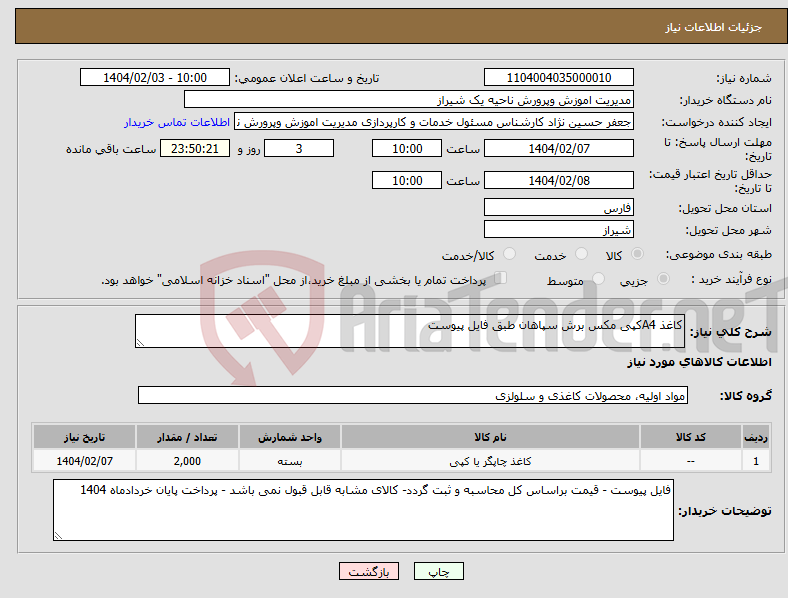The height and width of the screenshot is (598, 788).
Task: Click the resize handle of buyer notes box
Action: (58, 536)
